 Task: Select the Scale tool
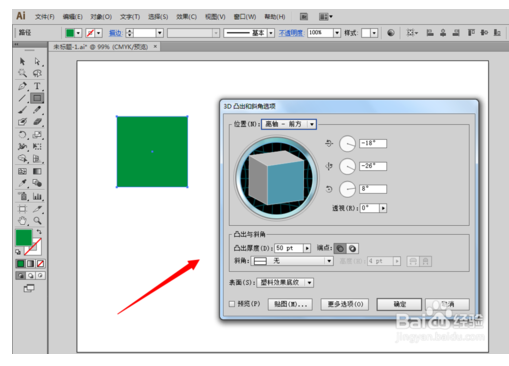point(37,135)
